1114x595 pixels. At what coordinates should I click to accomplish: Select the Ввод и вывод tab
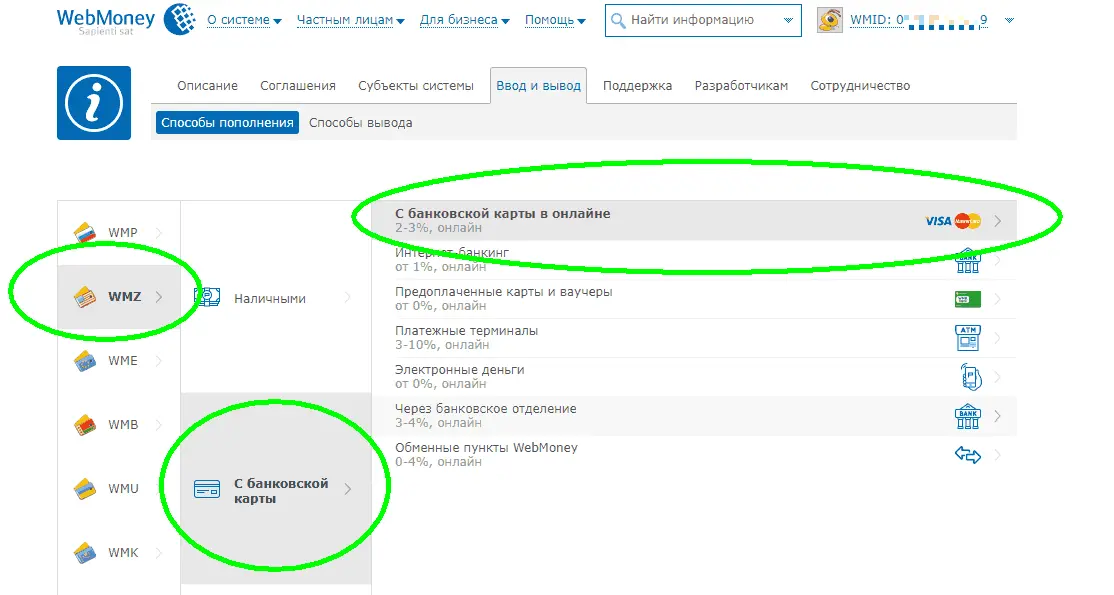pos(539,85)
